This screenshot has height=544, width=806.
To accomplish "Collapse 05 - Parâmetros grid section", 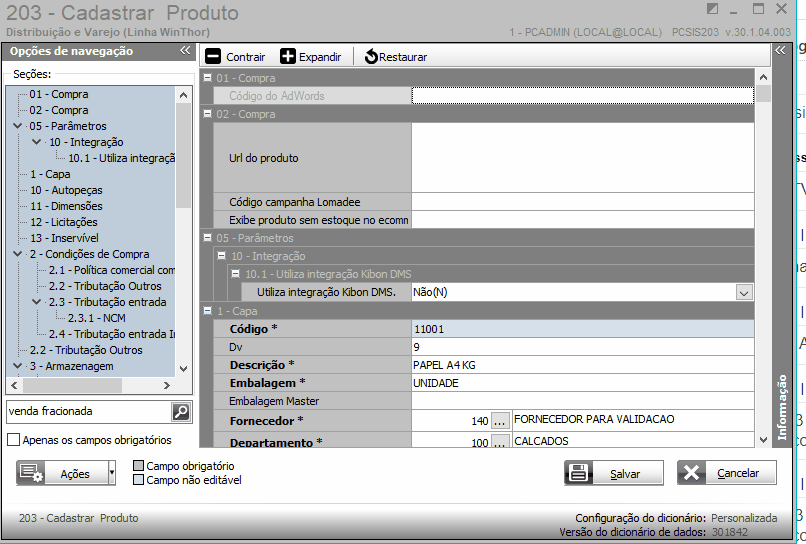I will click(x=208, y=238).
